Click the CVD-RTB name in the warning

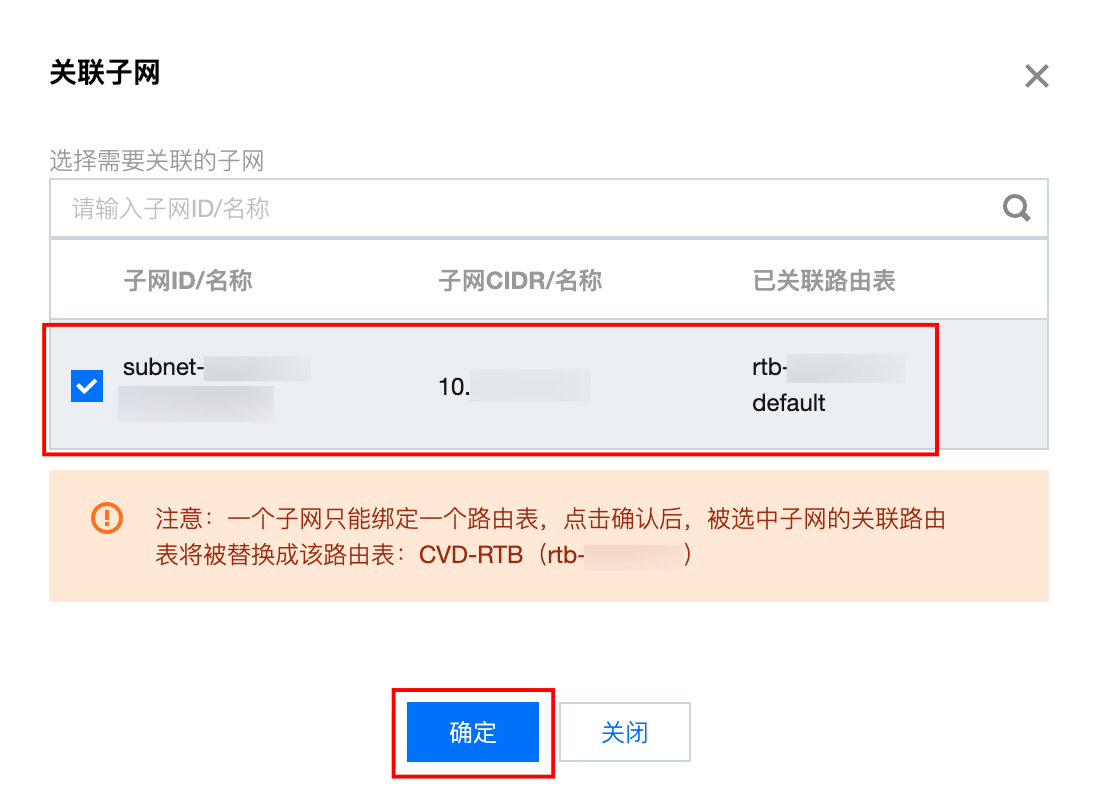(471, 555)
